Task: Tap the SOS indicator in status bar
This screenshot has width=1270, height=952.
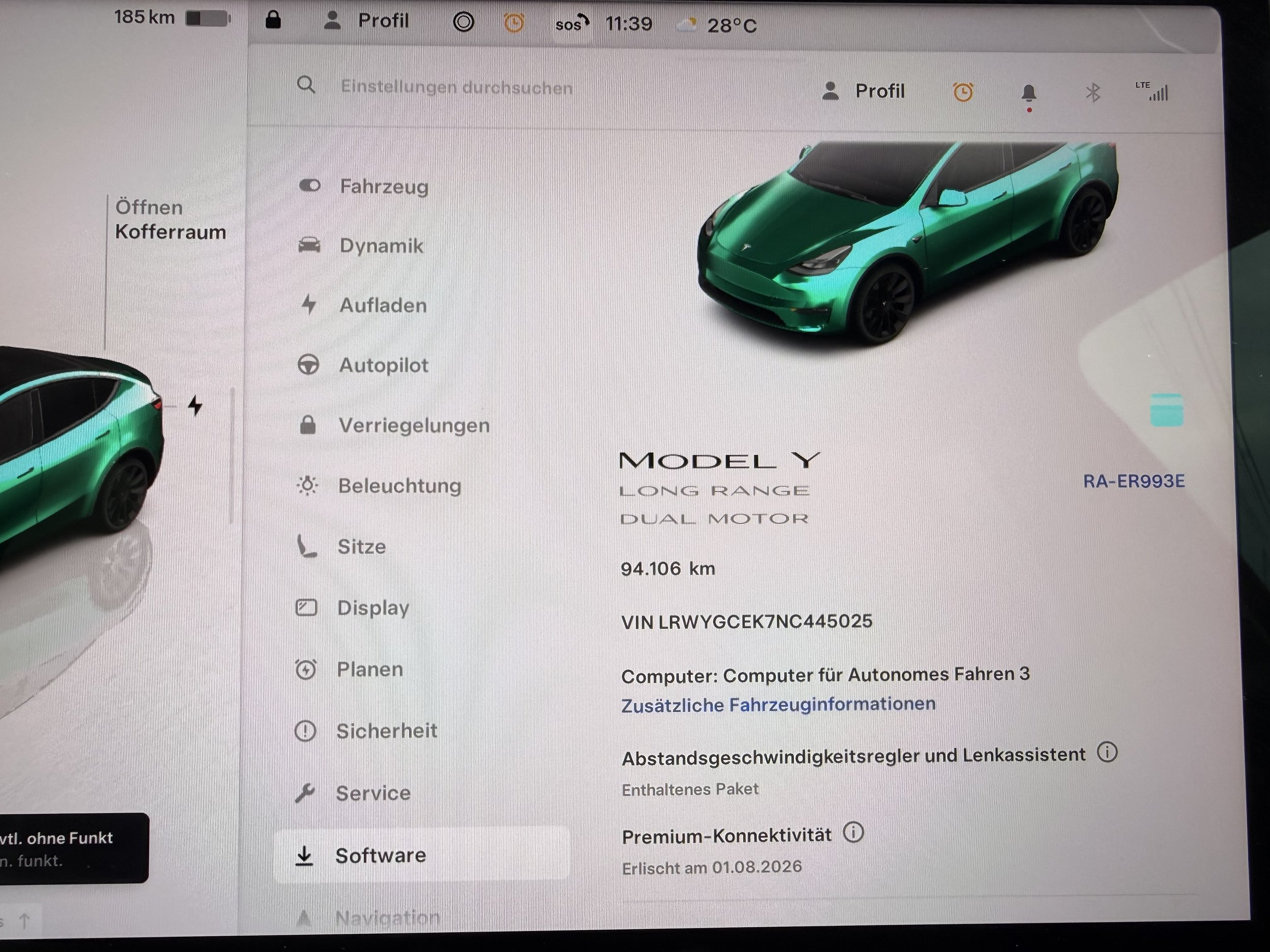Action: [572, 24]
